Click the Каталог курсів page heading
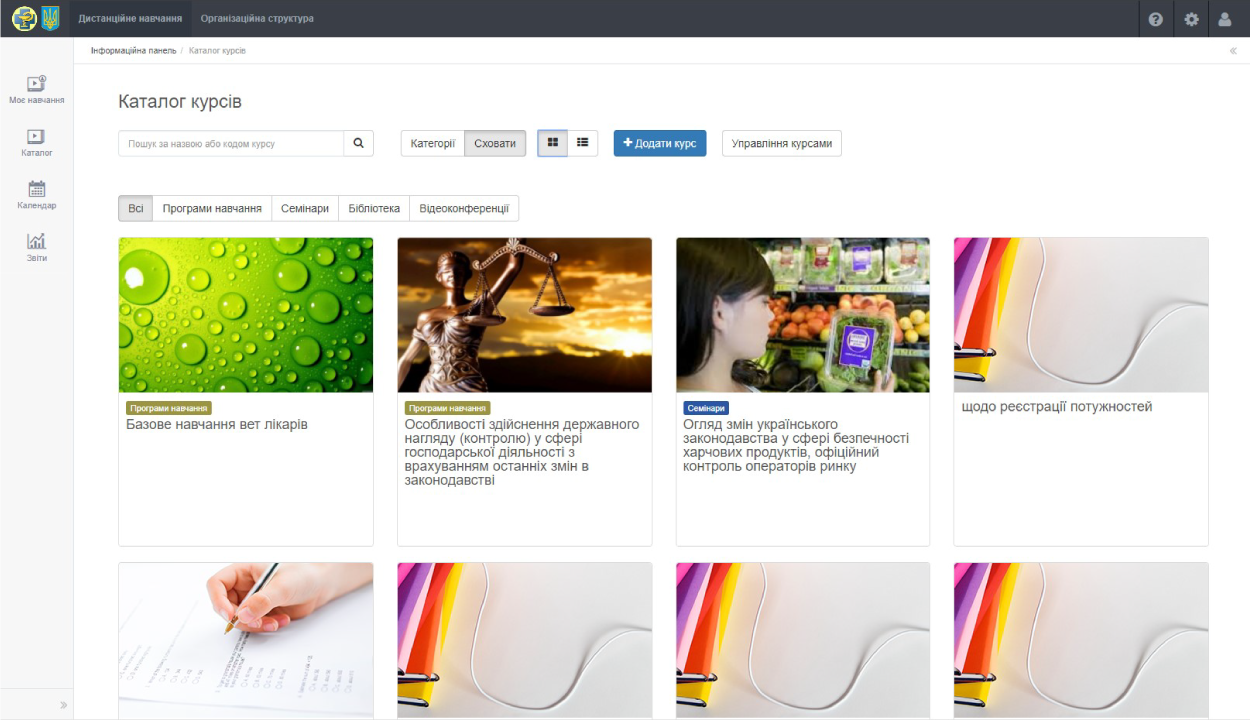The height and width of the screenshot is (720, 1250). click(x=180, y=102)
